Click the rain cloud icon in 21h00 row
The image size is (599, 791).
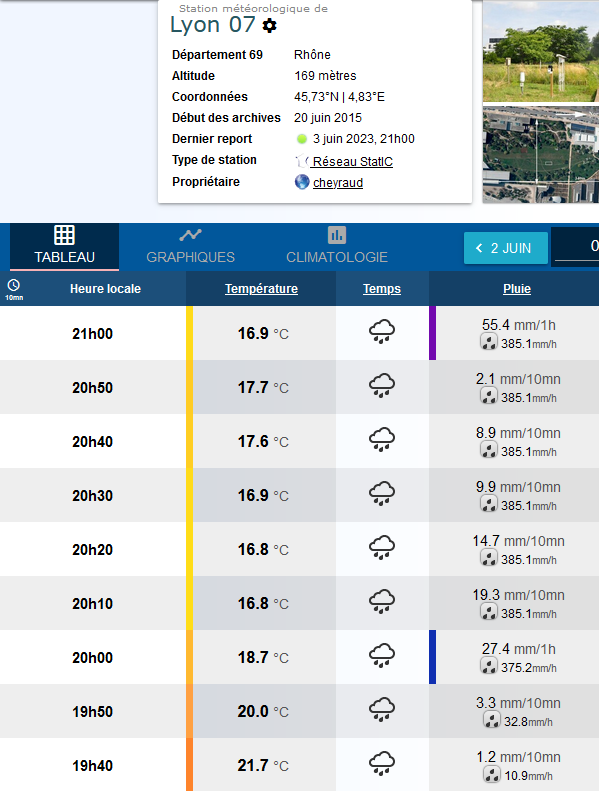382,331
